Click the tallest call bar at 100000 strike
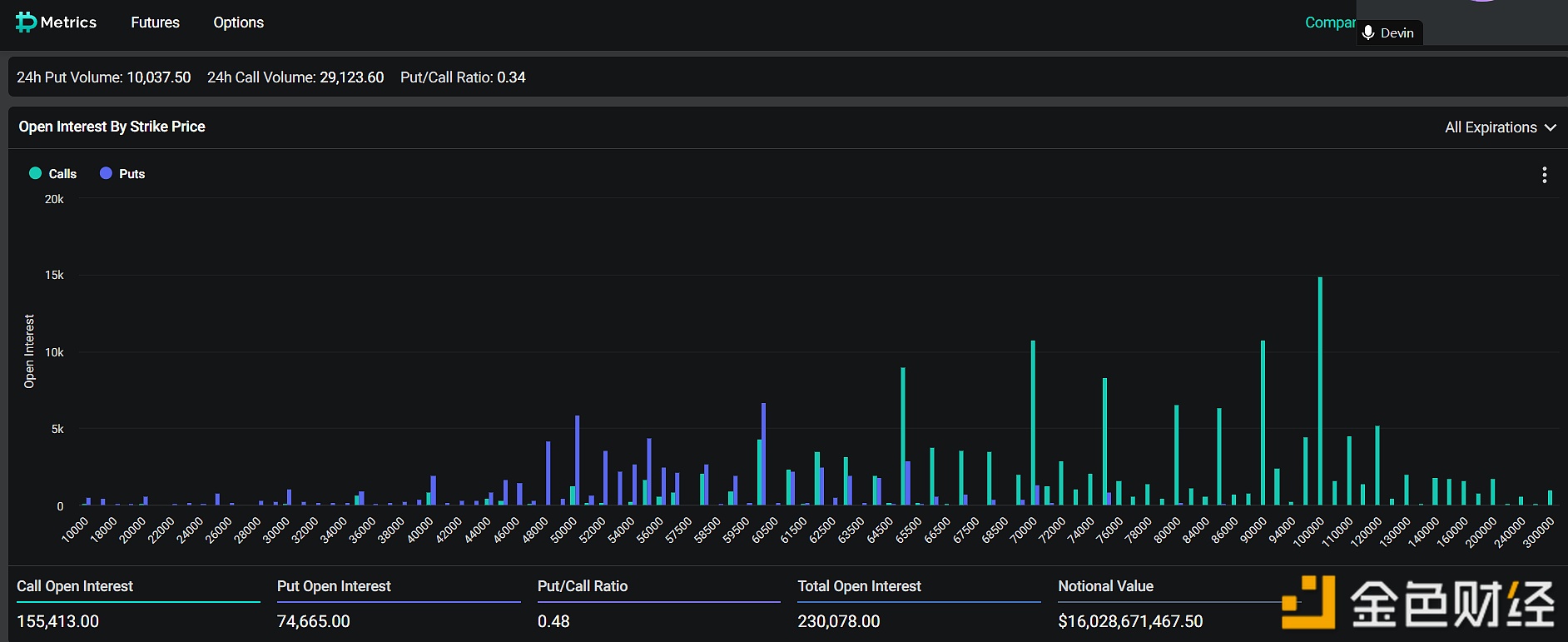The height and width of the screenshot is (642, 1568). 1320,391
